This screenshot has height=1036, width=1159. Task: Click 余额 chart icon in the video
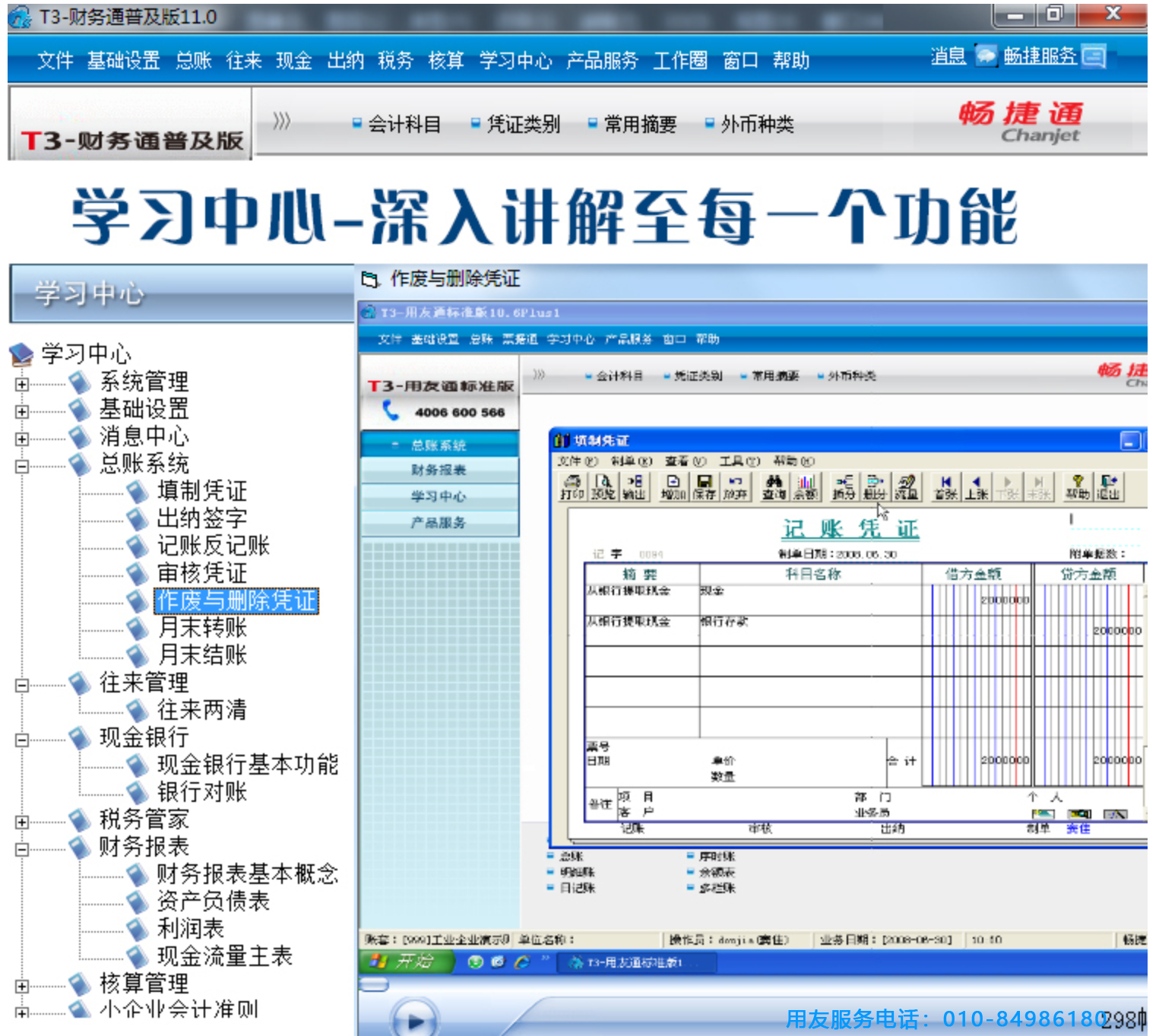click(805, 486)
